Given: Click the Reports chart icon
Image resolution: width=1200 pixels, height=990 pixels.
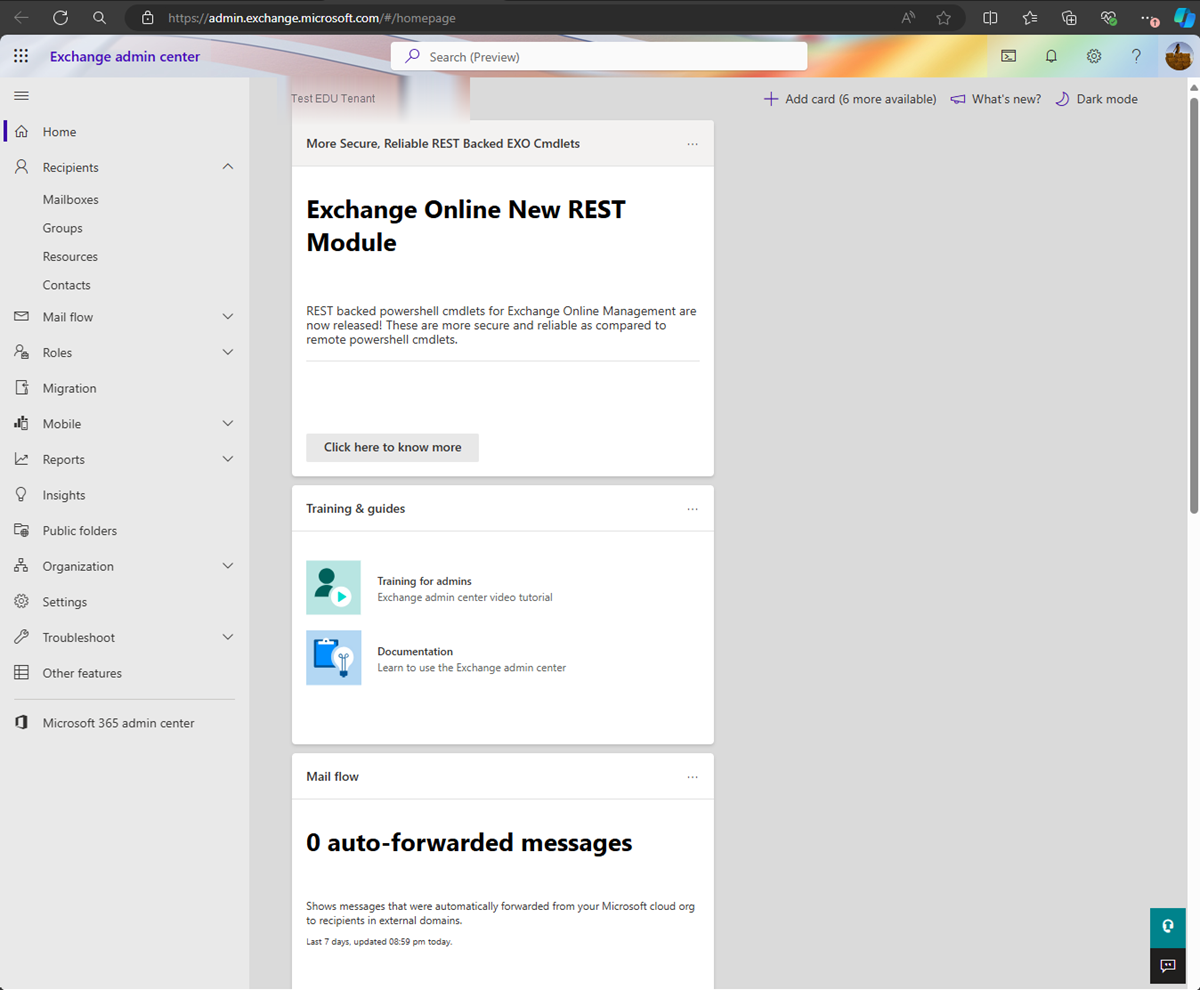Looking at the screenshot, I should (x=21, y=459).
